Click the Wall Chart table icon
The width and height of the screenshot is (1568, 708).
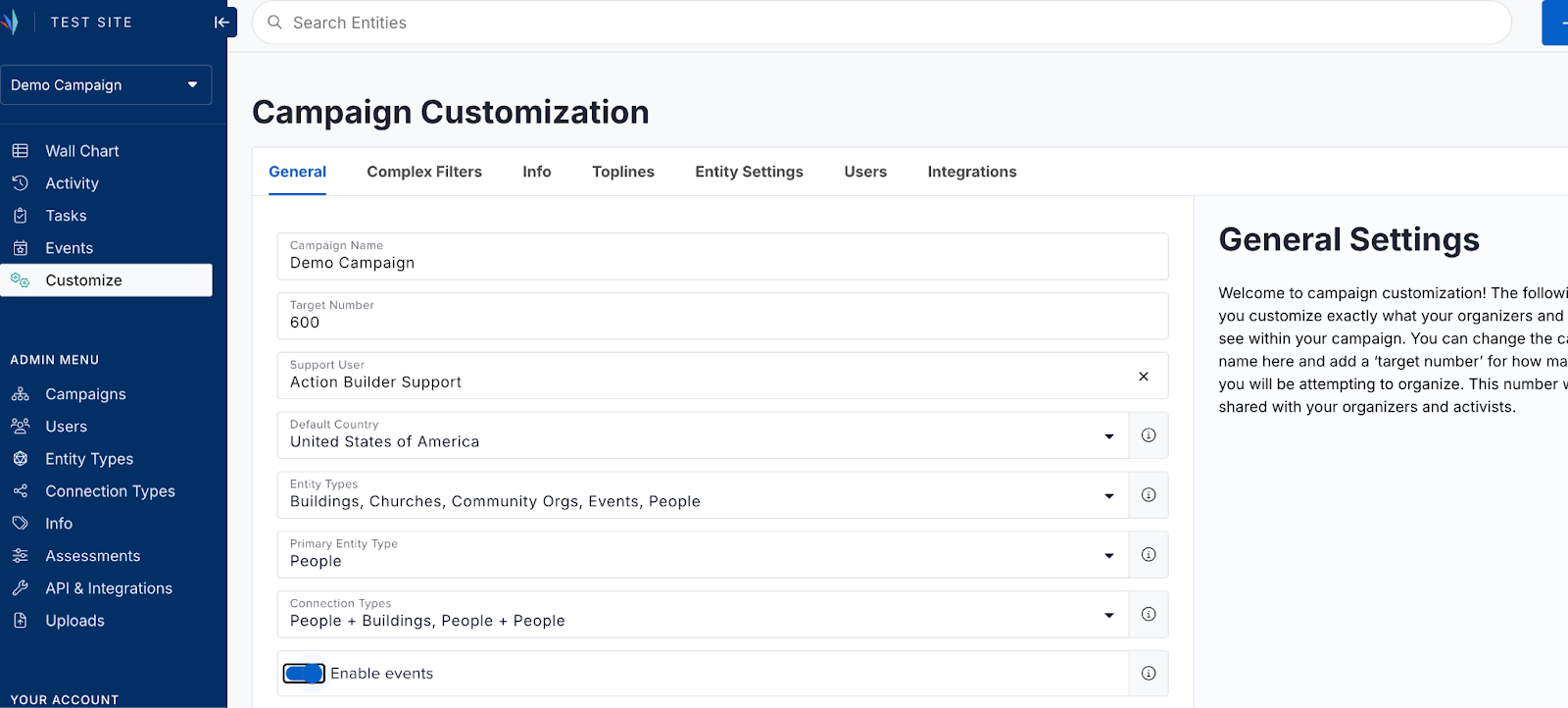pyautogui.click(x=20, y=151)
